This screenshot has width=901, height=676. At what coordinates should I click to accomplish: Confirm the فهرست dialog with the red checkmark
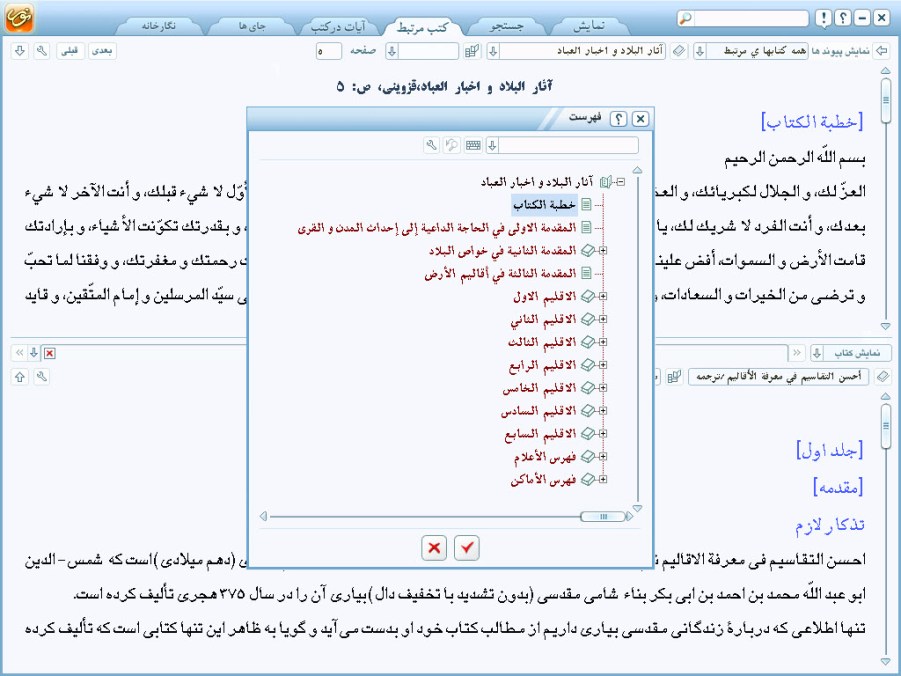467,548
